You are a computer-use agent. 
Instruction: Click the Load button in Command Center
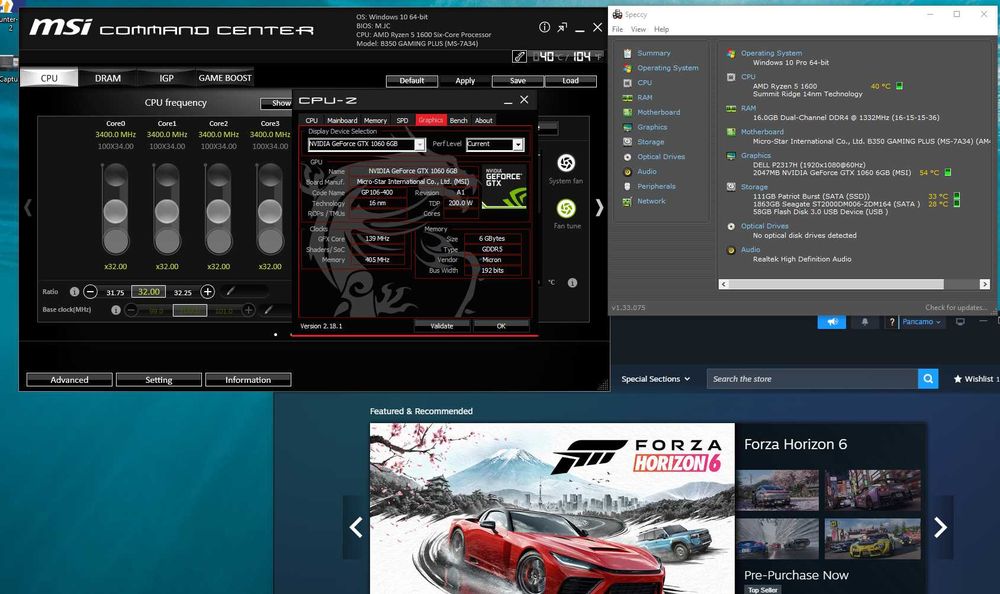570,81
